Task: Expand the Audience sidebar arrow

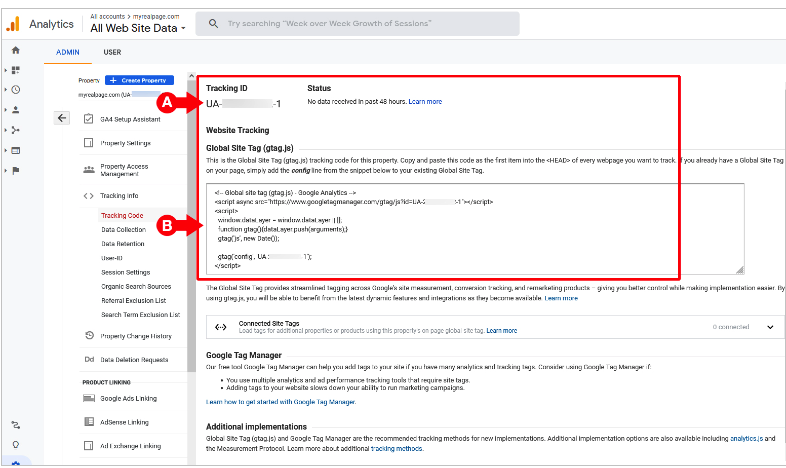Action: coord(6,110)
